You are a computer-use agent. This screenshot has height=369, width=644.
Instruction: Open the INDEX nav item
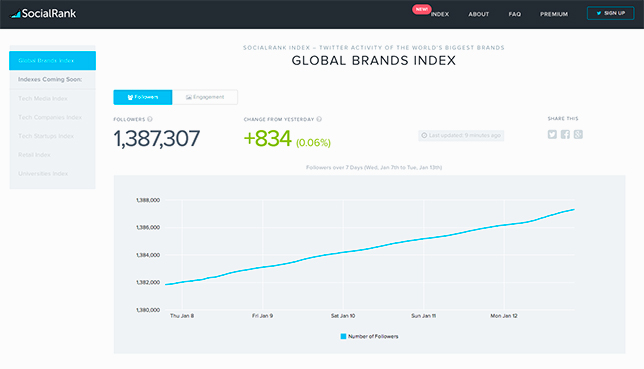[x=440, y=14]
